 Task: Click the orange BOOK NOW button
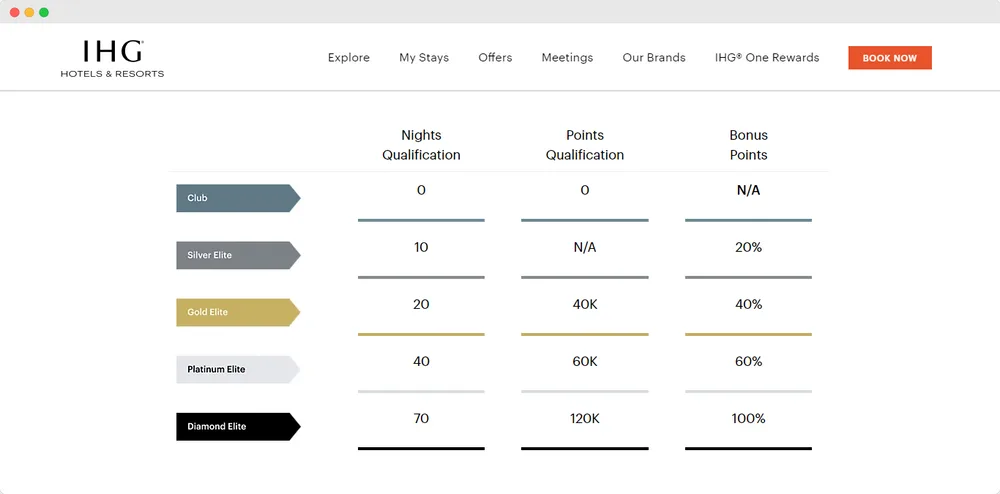pos(890,58)
